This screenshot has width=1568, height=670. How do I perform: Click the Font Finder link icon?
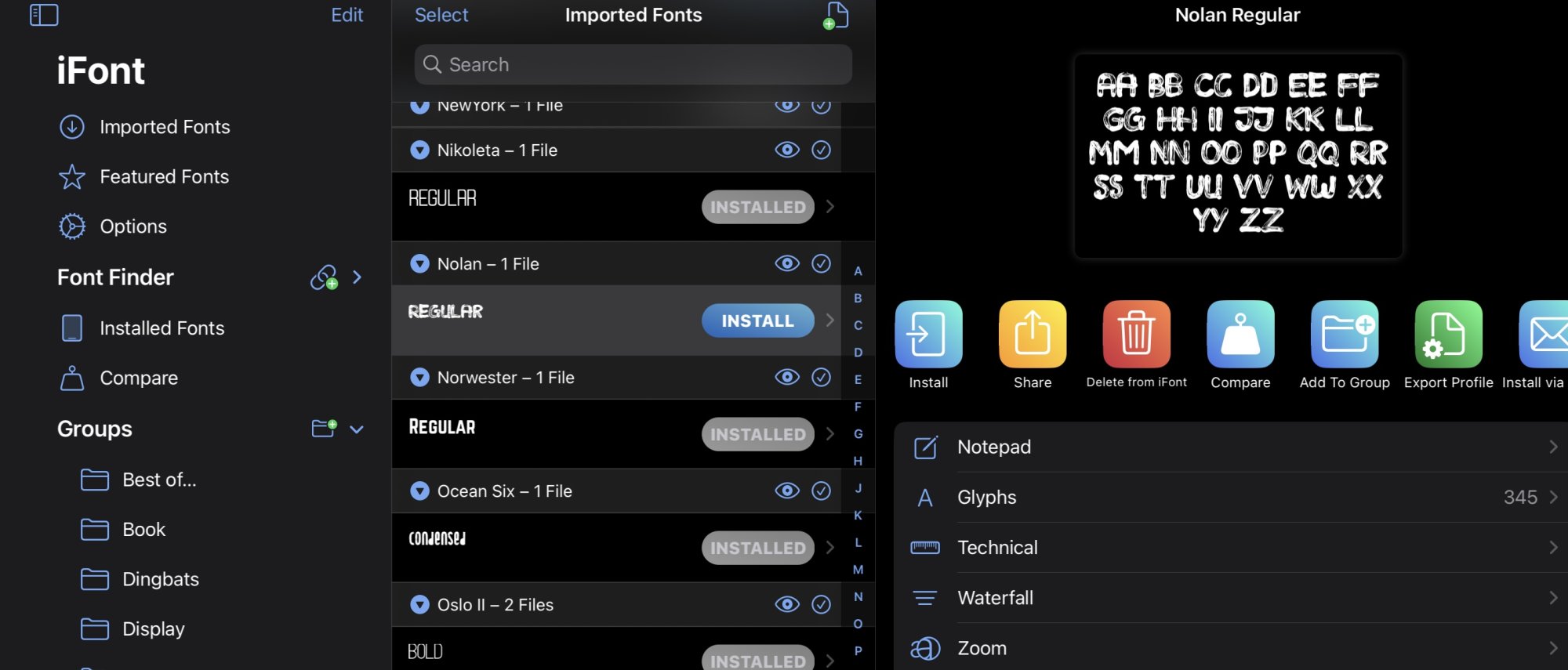click(x=324, y=277)
